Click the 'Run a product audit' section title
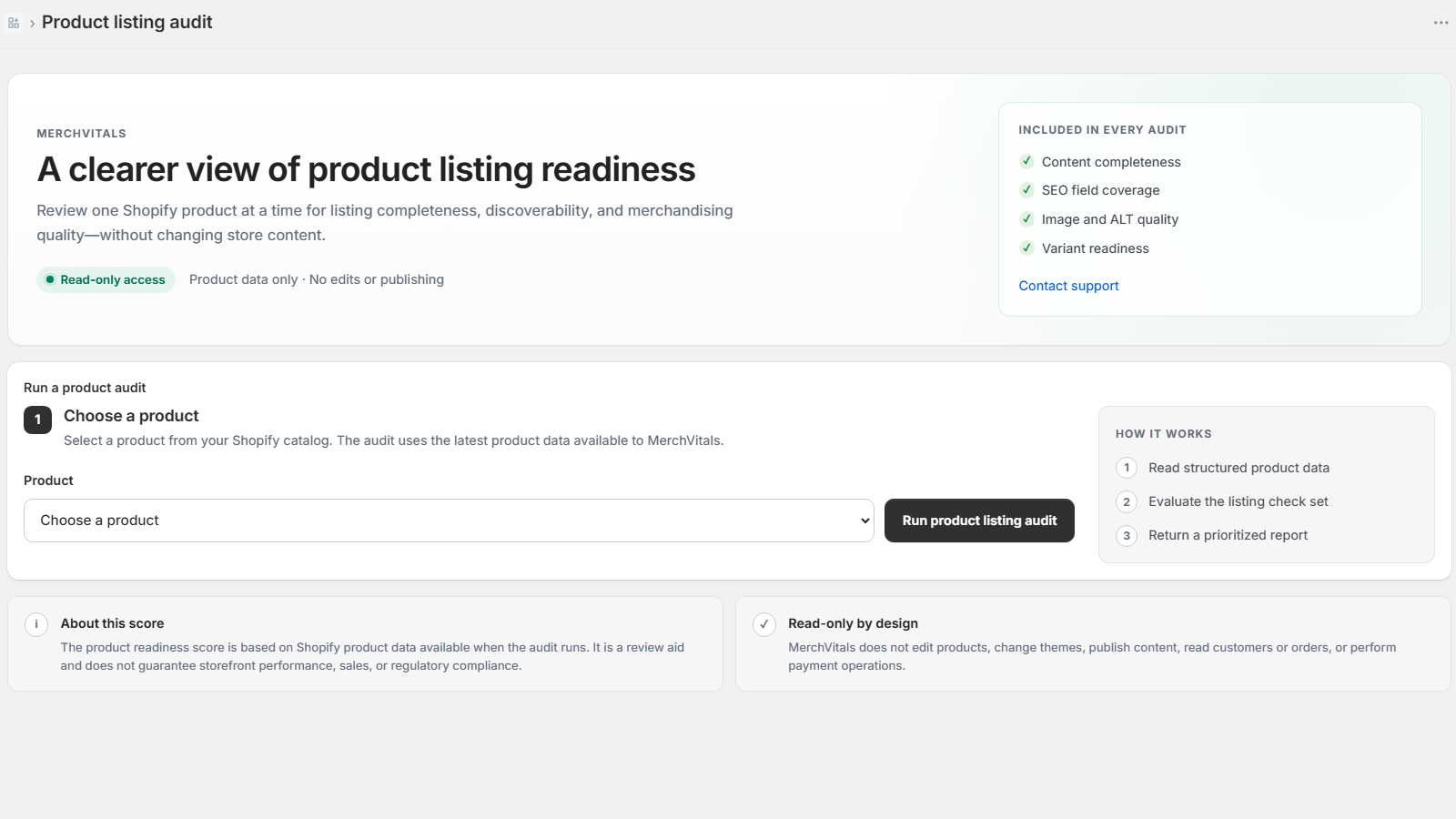Viewport: 1456px width, 819px height. [85, 388]
